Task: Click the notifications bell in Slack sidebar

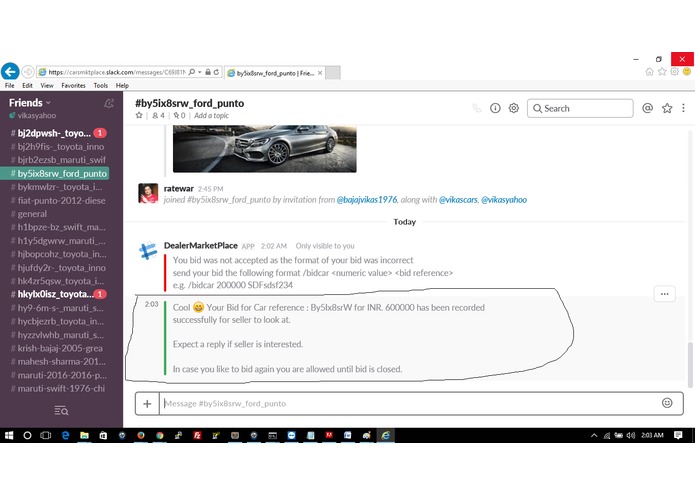Action: [x=109, y=103]
